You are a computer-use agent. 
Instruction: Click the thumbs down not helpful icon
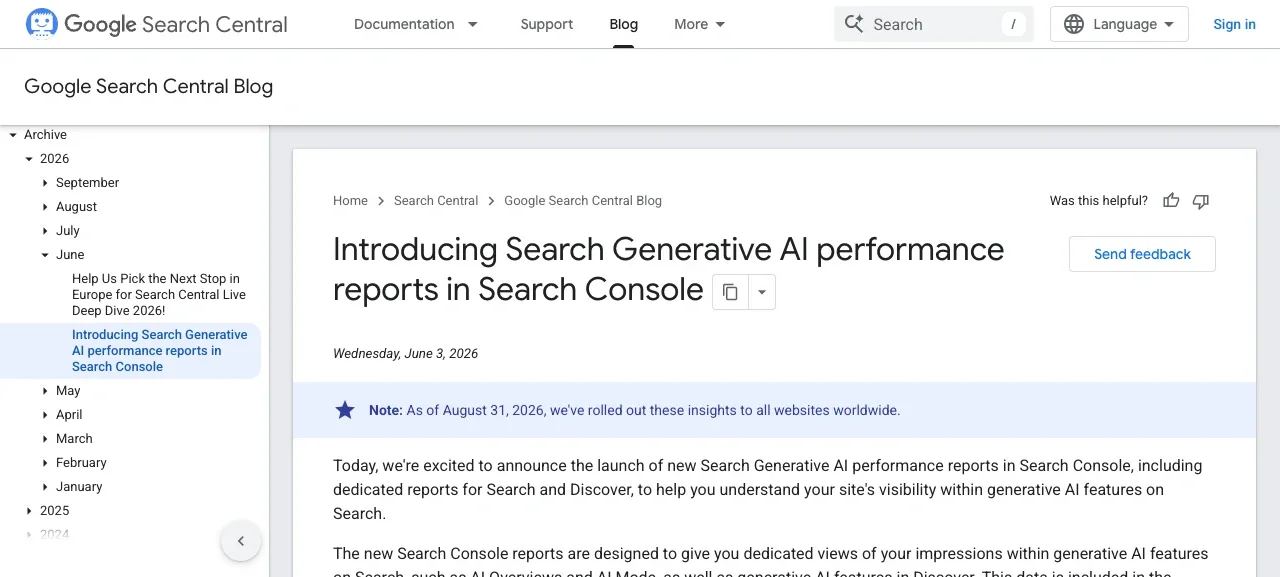(1201, 201)
